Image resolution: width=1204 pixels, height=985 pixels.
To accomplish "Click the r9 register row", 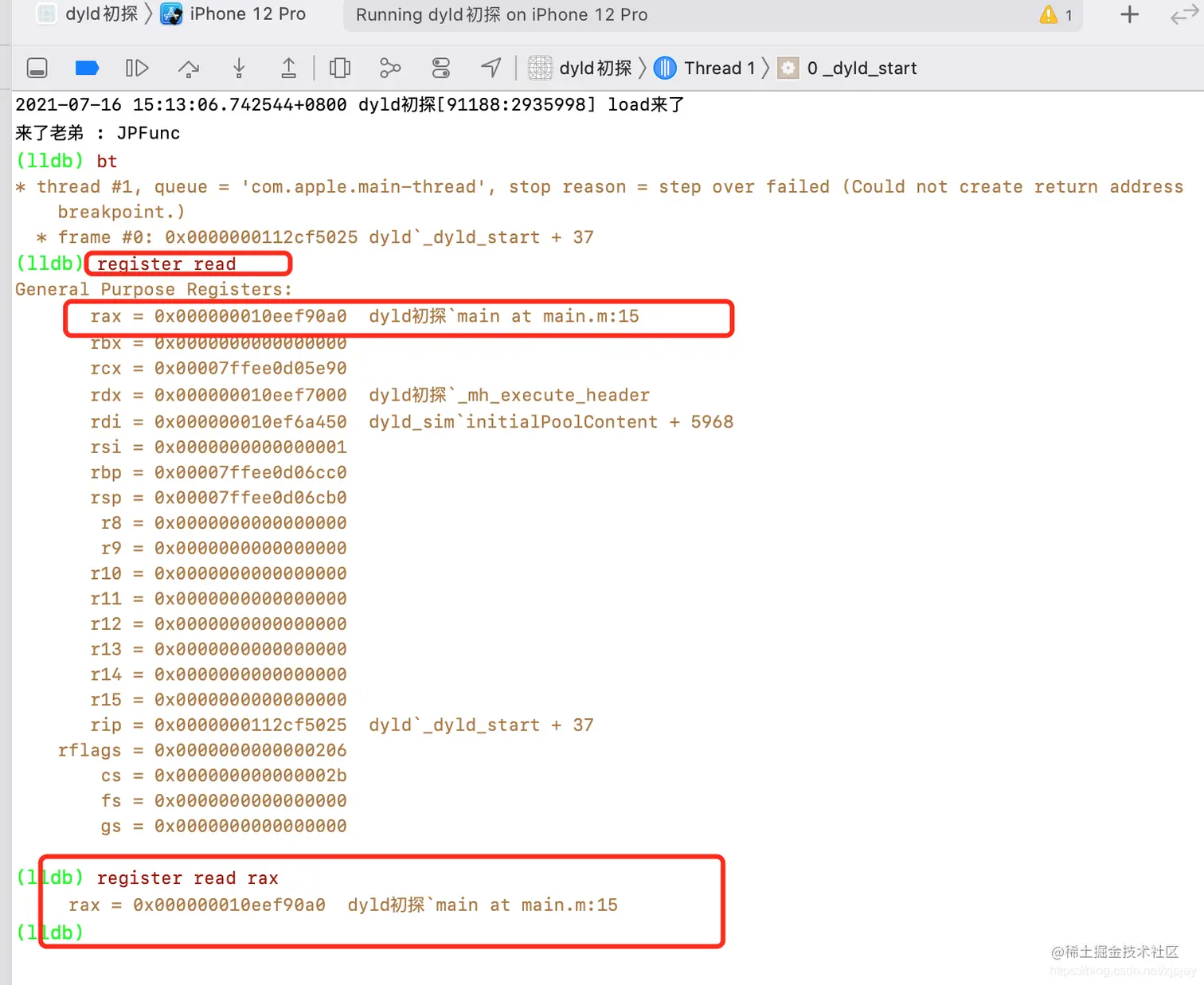I will point(224,549).
